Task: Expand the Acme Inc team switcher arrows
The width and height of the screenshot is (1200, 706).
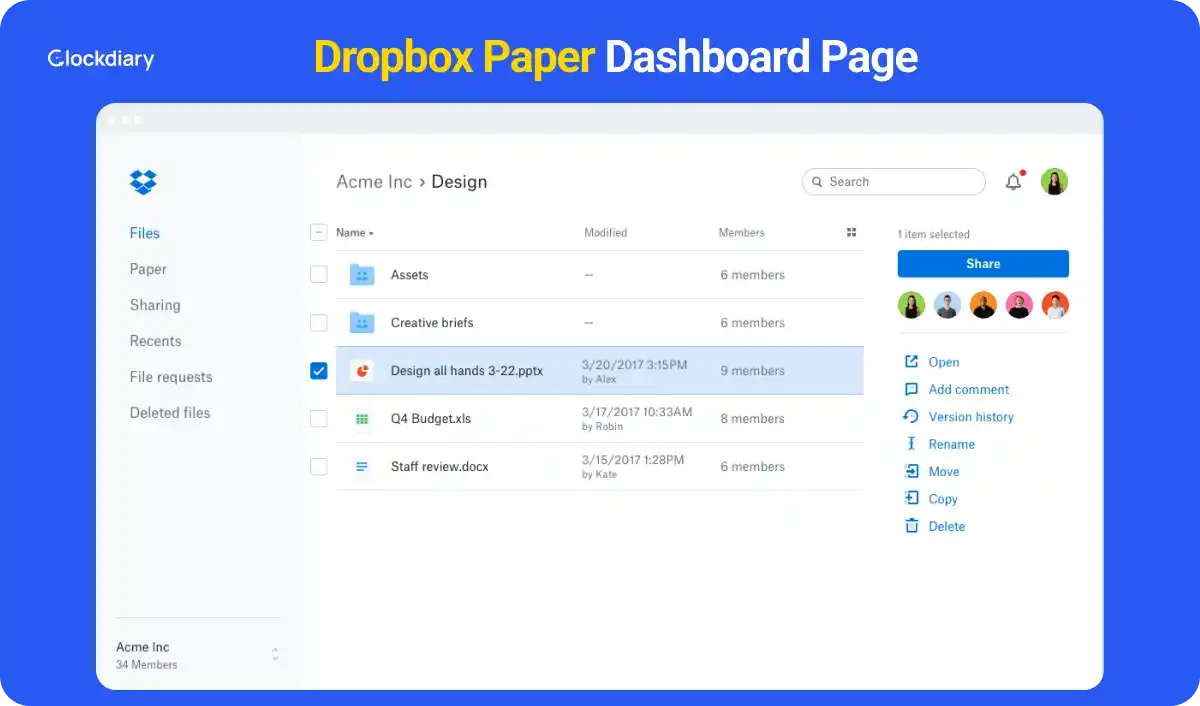Action: point(275,654)
